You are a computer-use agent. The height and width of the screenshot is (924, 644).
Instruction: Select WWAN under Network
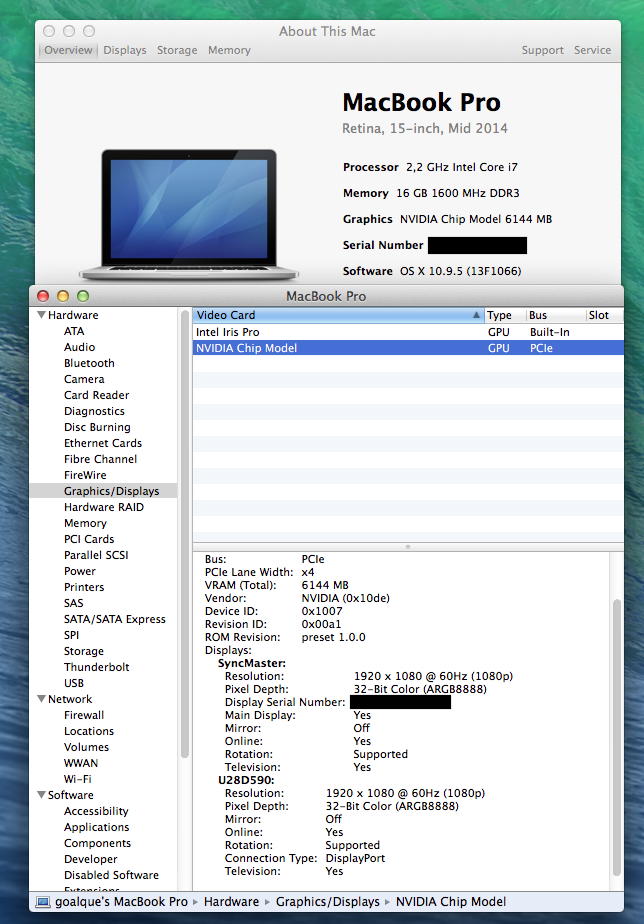[81, 763]
